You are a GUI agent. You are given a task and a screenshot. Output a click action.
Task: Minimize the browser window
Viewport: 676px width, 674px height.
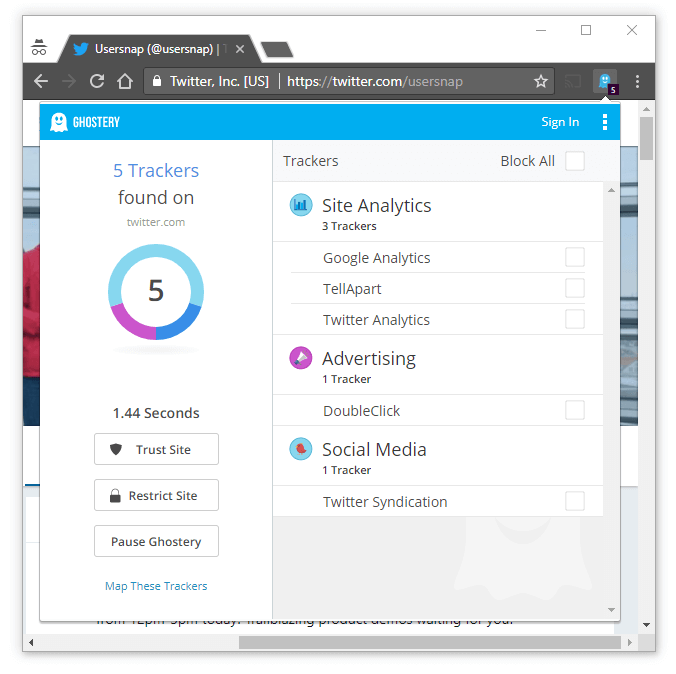[x=541, y=30]
